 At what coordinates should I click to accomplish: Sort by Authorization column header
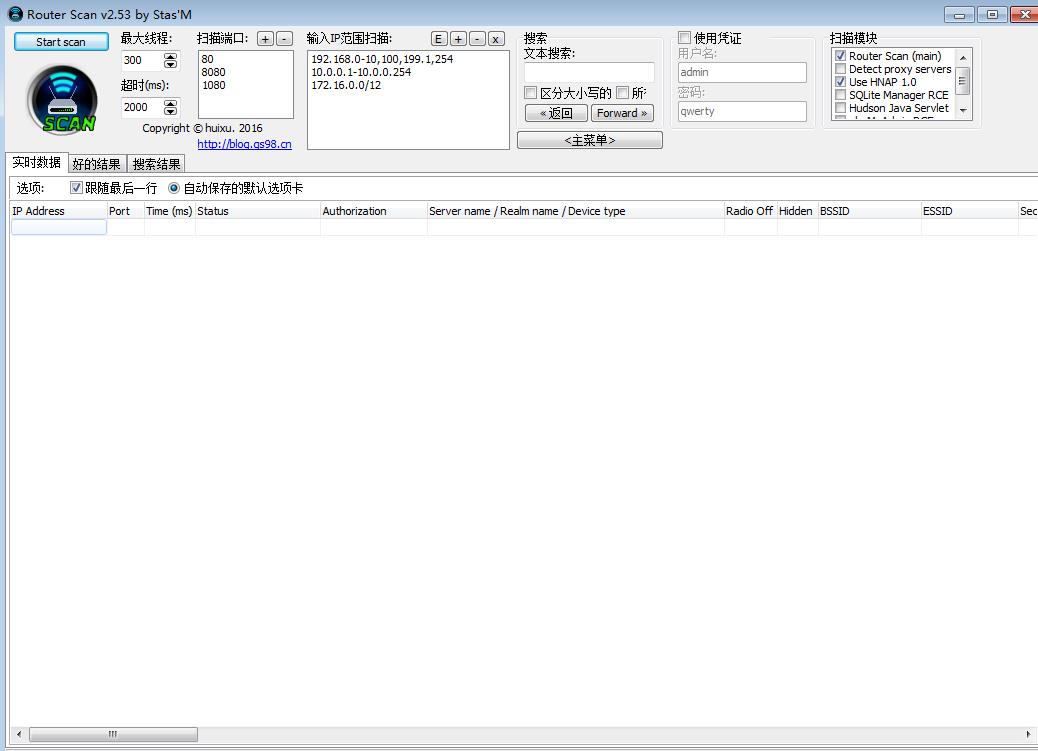pyautogui.click(x=373, y=211)
